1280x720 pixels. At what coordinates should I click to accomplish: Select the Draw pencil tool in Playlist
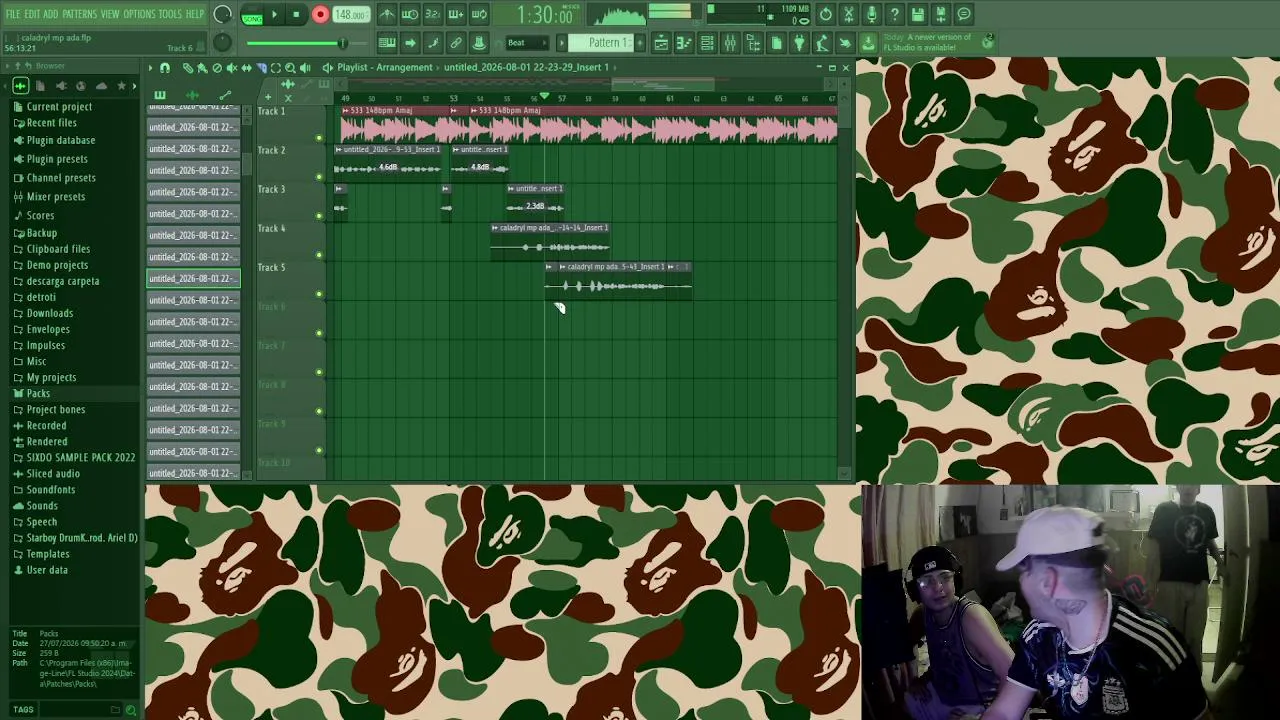pos(187,68)
